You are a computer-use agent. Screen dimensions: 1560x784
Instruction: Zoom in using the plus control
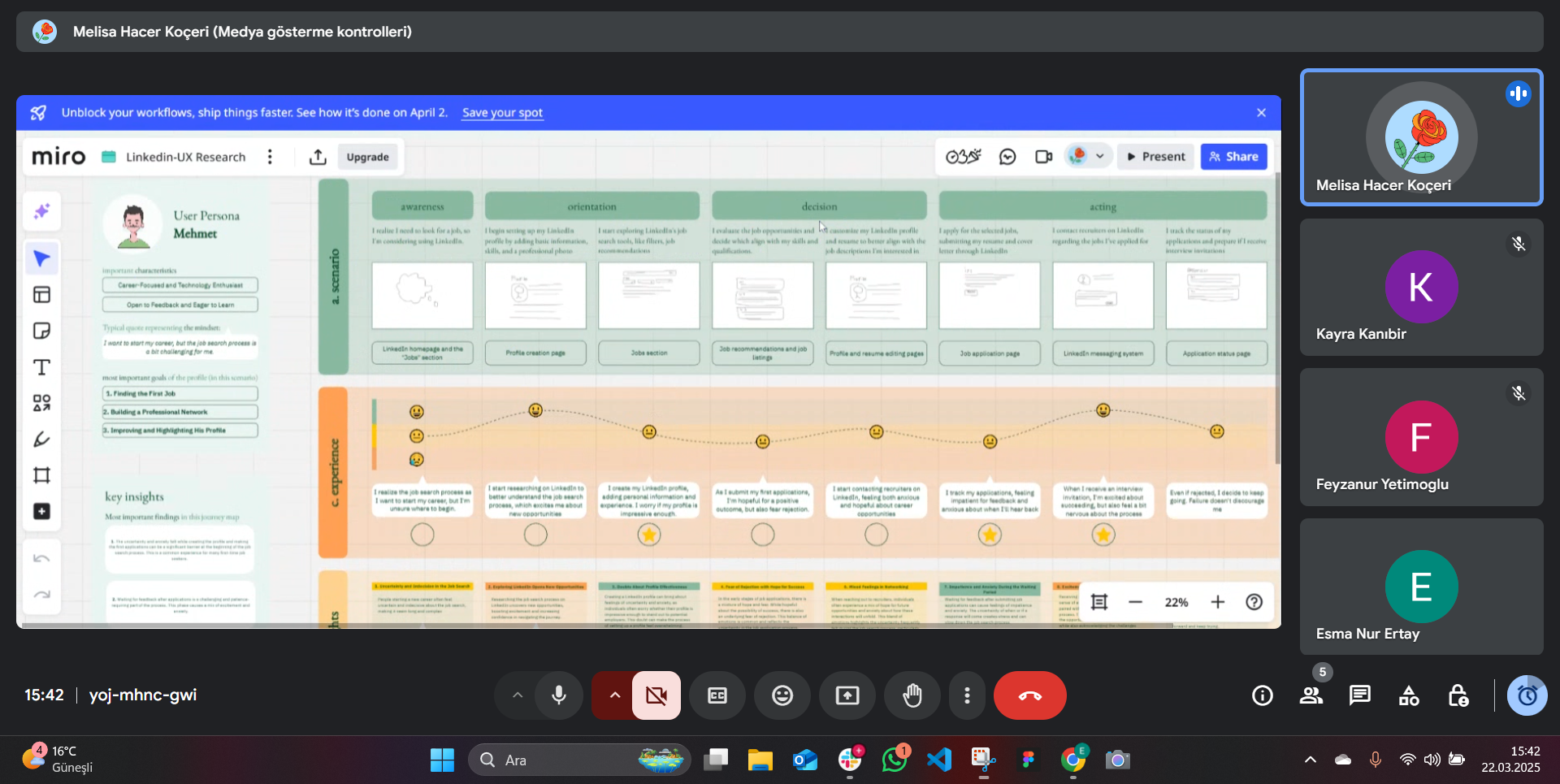point(1218,602)
